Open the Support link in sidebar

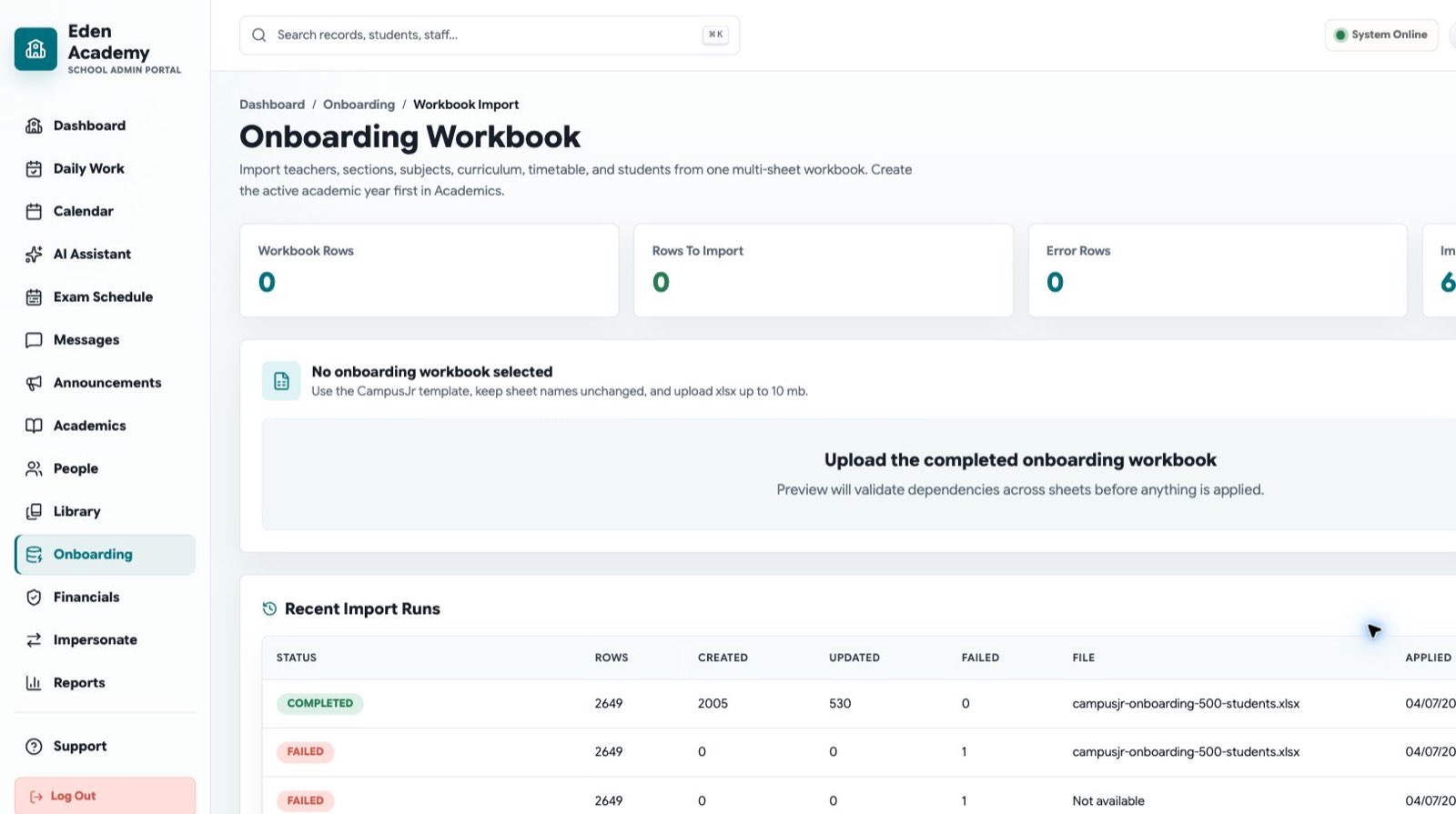105,746
